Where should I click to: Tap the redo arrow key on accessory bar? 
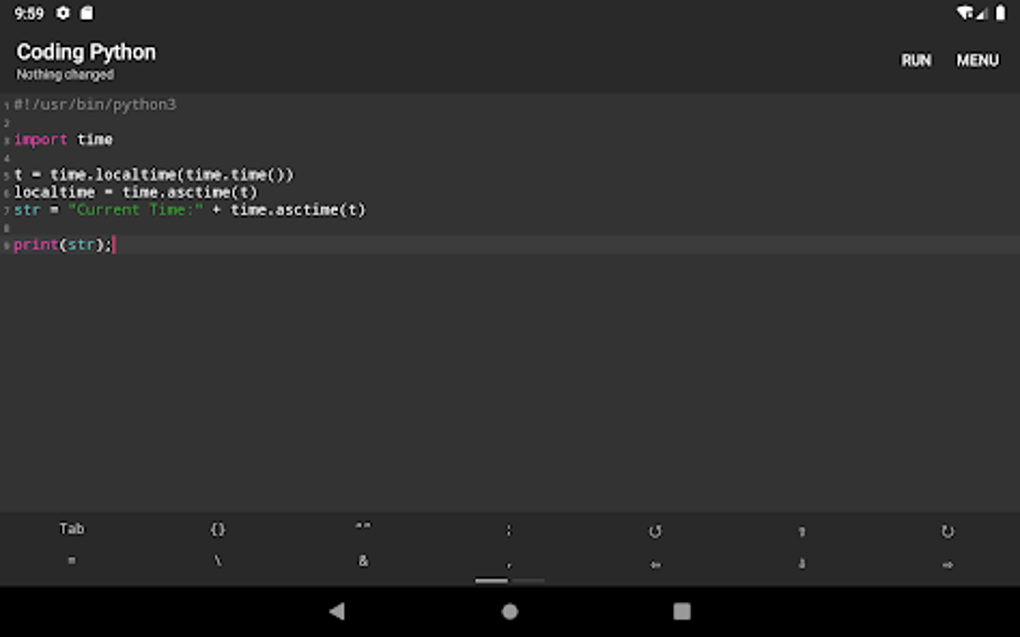coord(948,529)
